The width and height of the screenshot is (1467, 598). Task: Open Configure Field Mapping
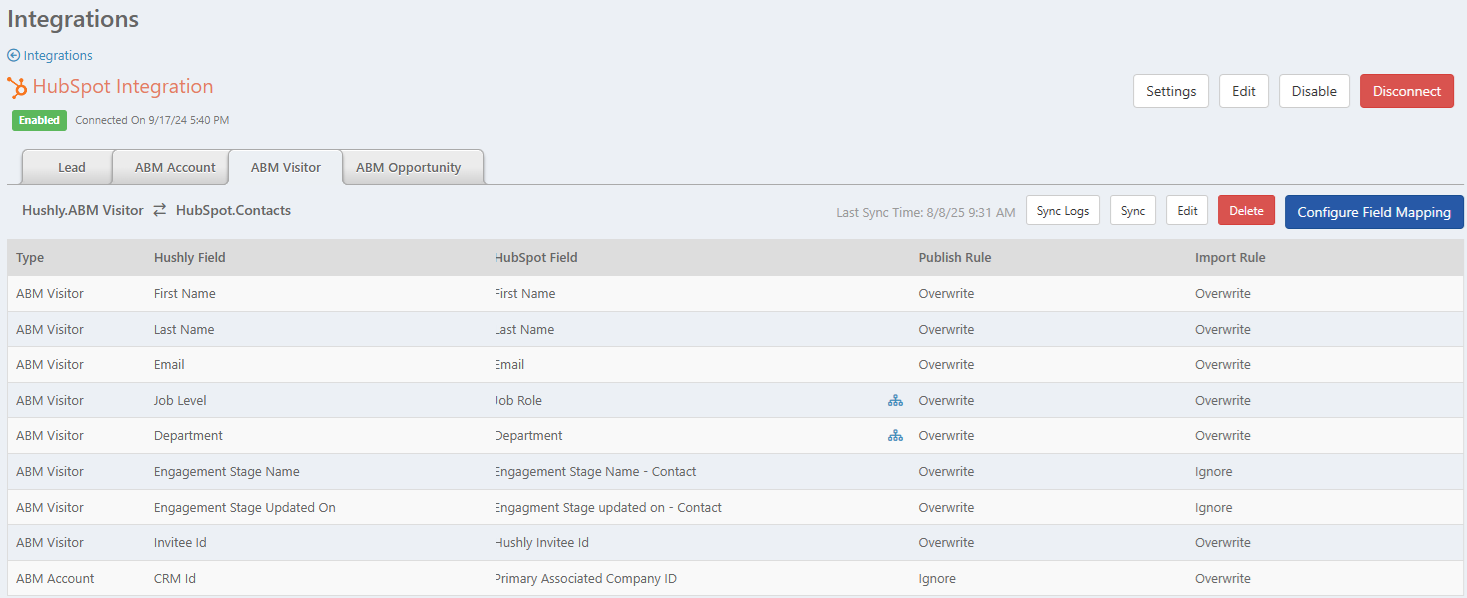coord(1374,212)
